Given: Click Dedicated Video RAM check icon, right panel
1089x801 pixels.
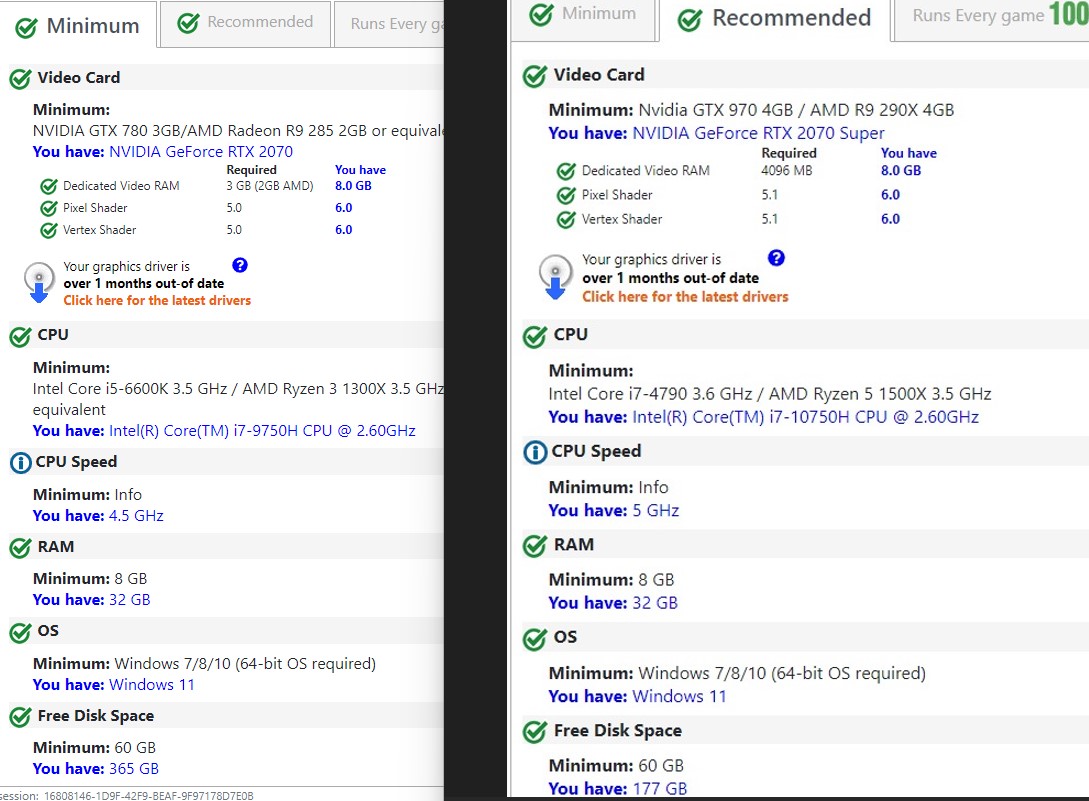Looking at the screenshot, I should pyautogui.click(x=566, y=171).
